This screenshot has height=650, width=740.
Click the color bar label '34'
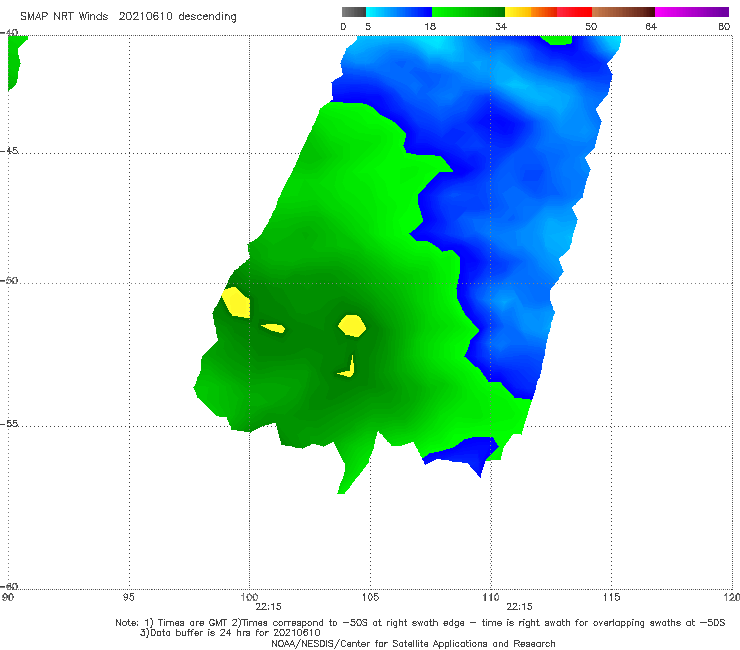point(501,27)
